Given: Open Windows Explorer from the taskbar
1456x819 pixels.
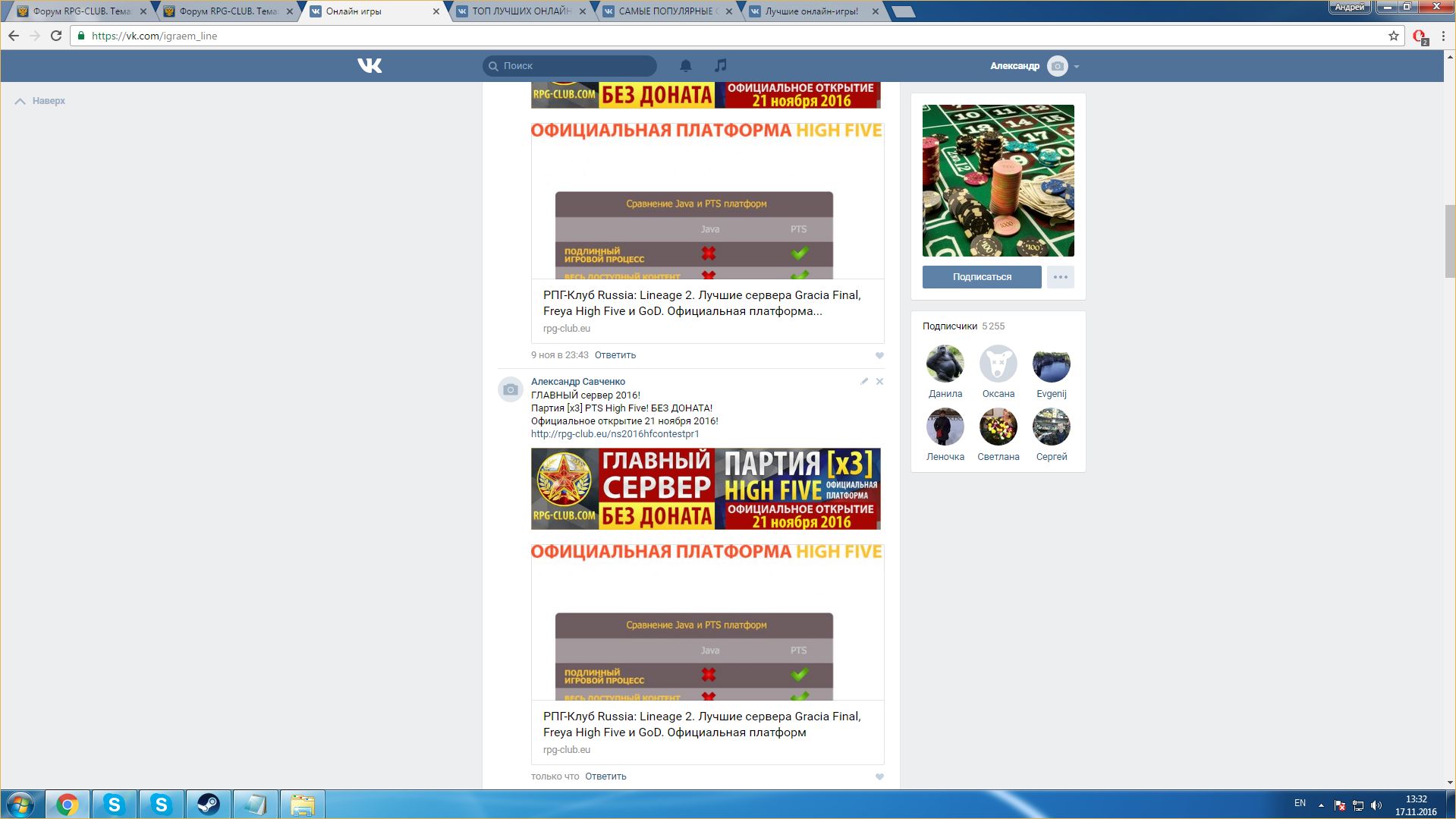Looking at the screenshot, I should point(303,805).
